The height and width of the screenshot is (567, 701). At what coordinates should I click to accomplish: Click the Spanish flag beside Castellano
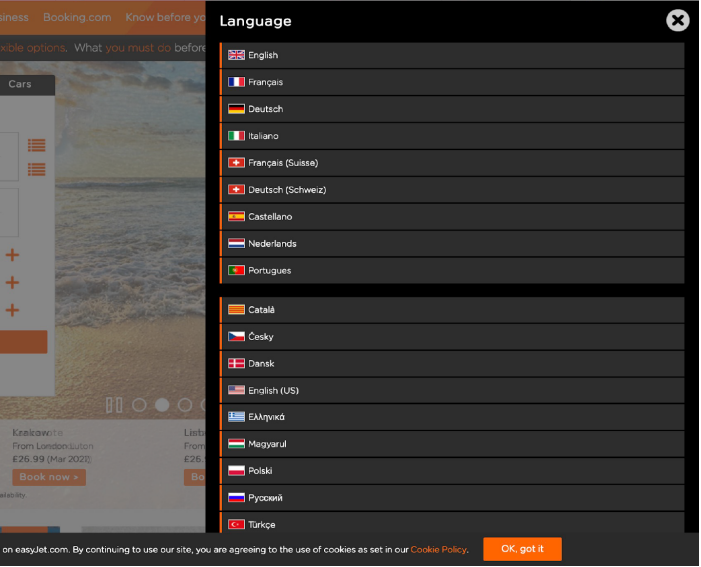coord(236,216)
